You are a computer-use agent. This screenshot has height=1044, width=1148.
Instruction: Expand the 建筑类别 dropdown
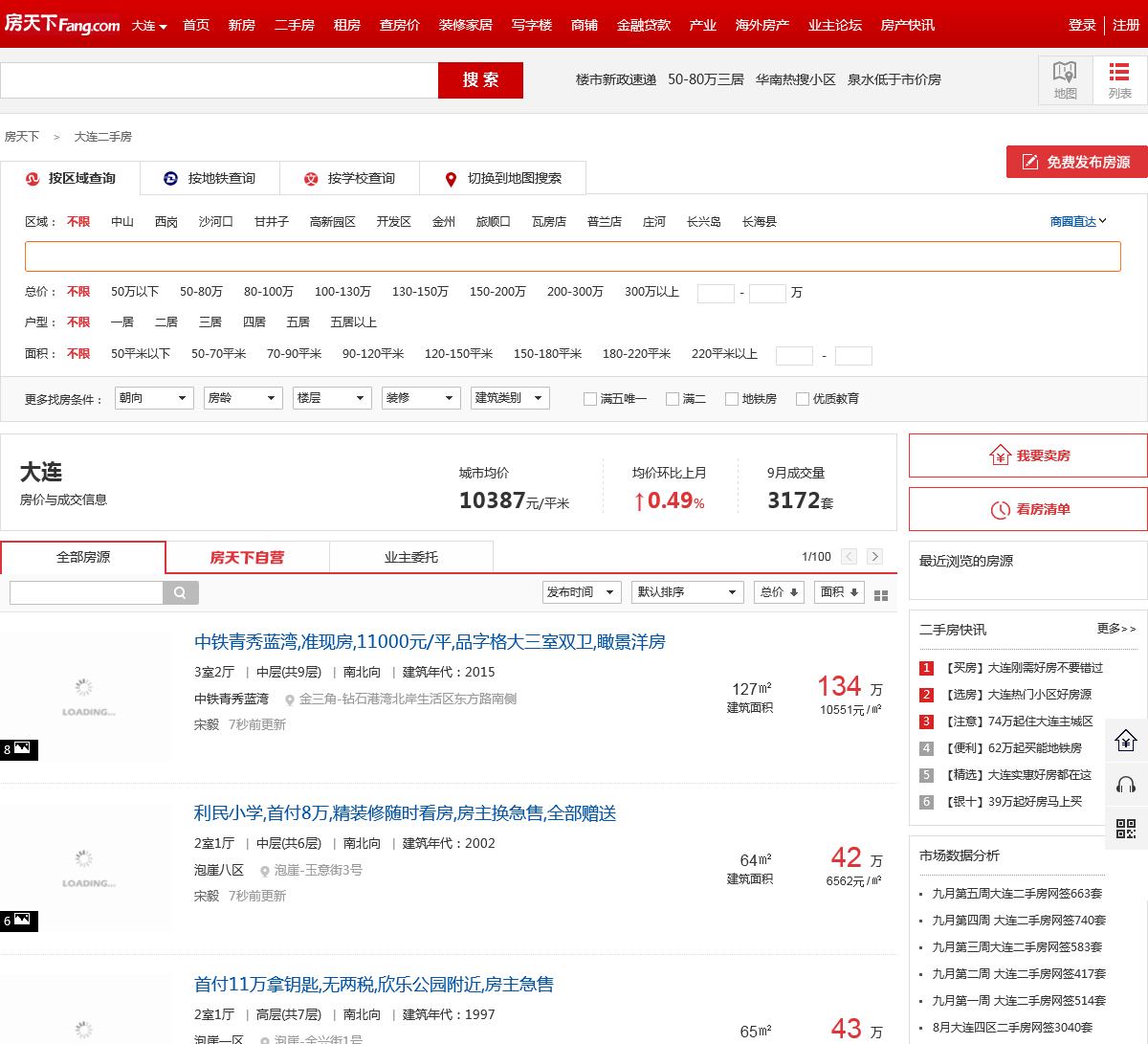tap(510, 398)
